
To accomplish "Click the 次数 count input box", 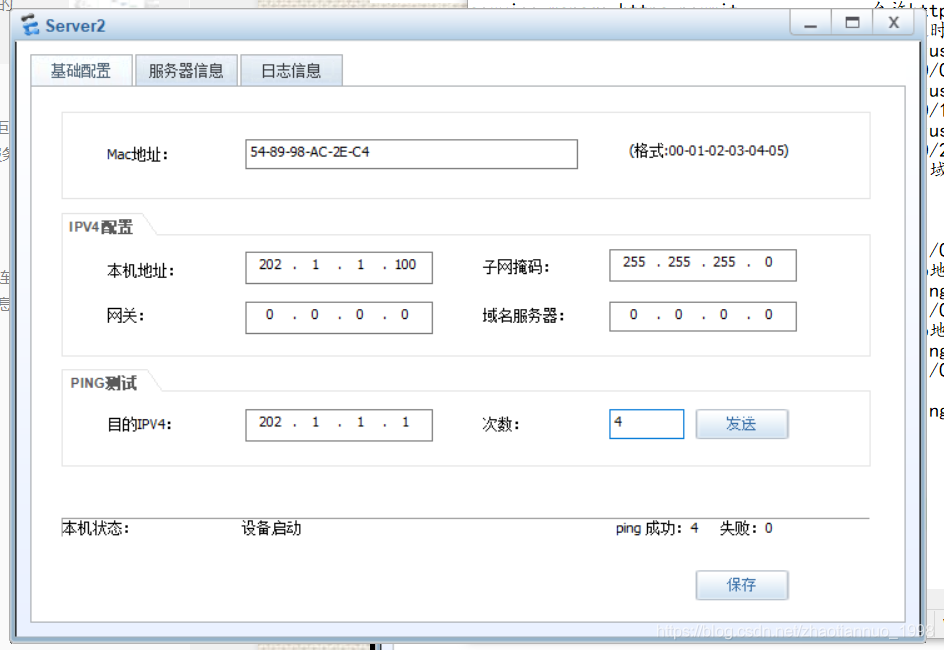I will [647, 424].
